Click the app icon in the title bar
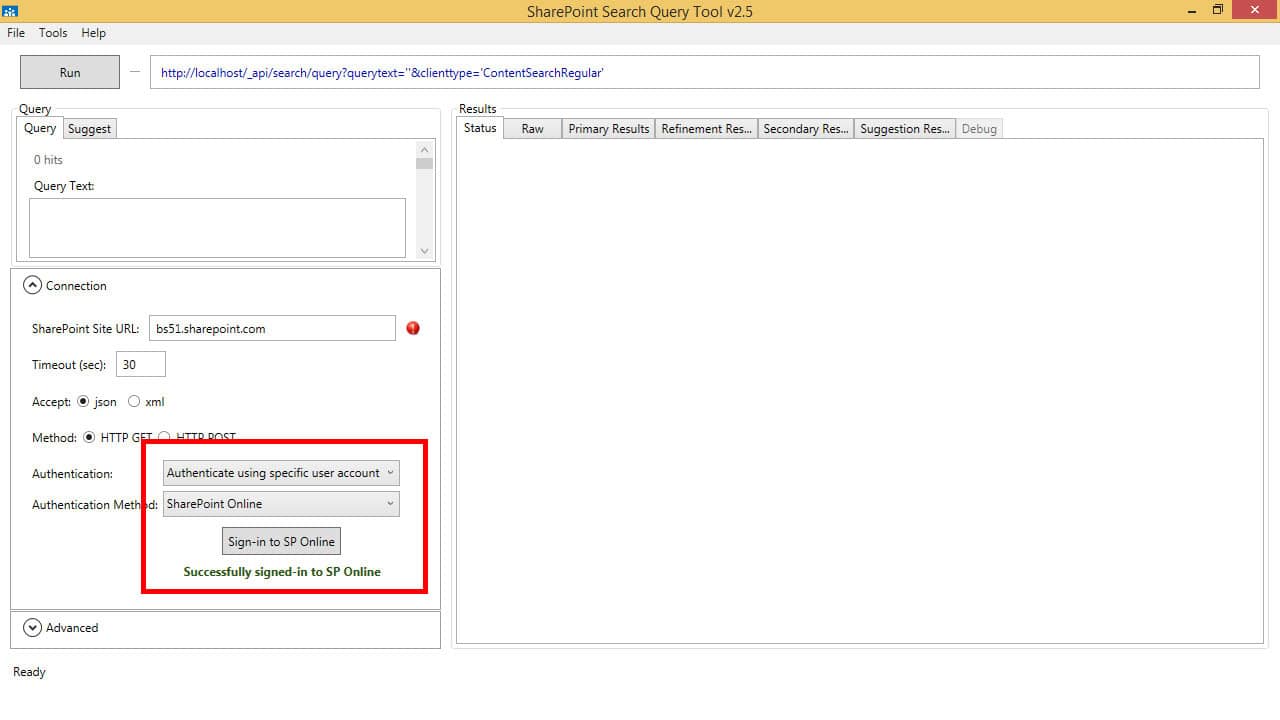This screenshot has width=1280, height=720. 9,10
